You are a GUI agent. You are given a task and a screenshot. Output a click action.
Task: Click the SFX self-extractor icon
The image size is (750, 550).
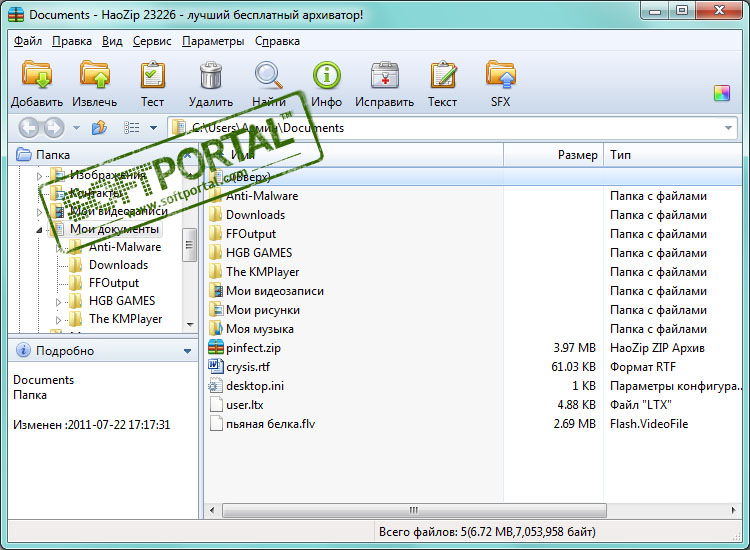500,75
